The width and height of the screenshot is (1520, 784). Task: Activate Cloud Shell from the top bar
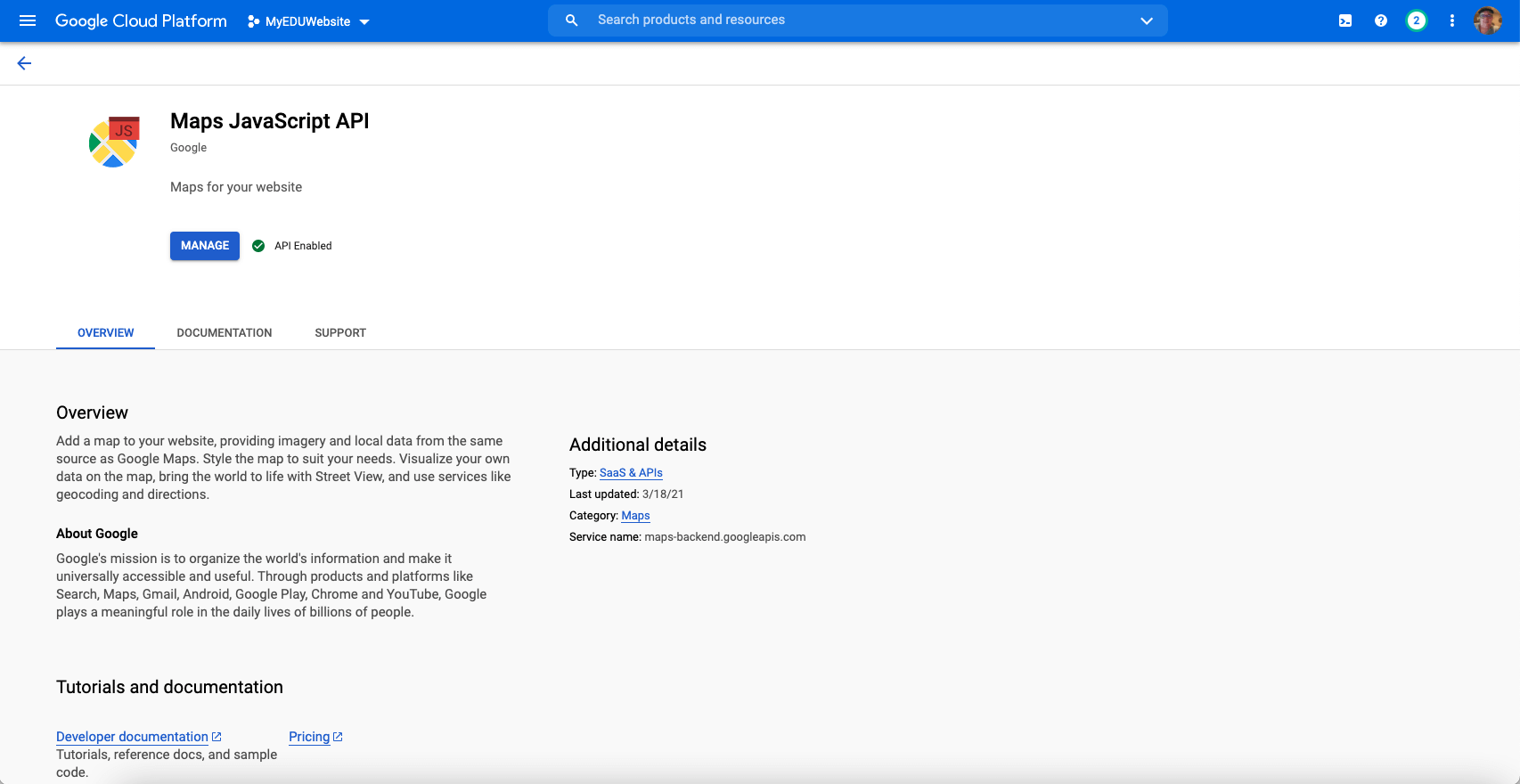coord(1345,20)
